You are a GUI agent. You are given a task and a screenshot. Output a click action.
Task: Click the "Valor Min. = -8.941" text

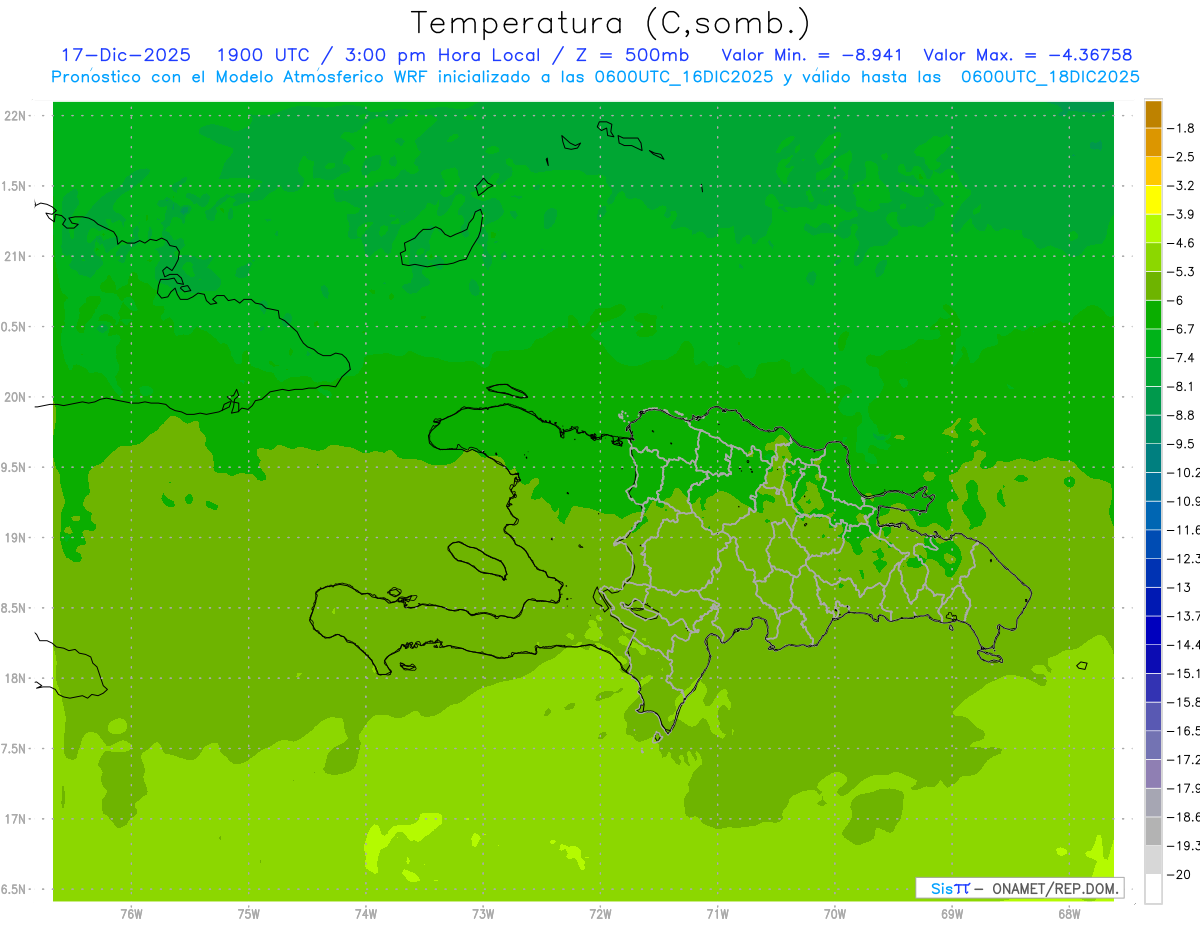(x=812, y=55)
